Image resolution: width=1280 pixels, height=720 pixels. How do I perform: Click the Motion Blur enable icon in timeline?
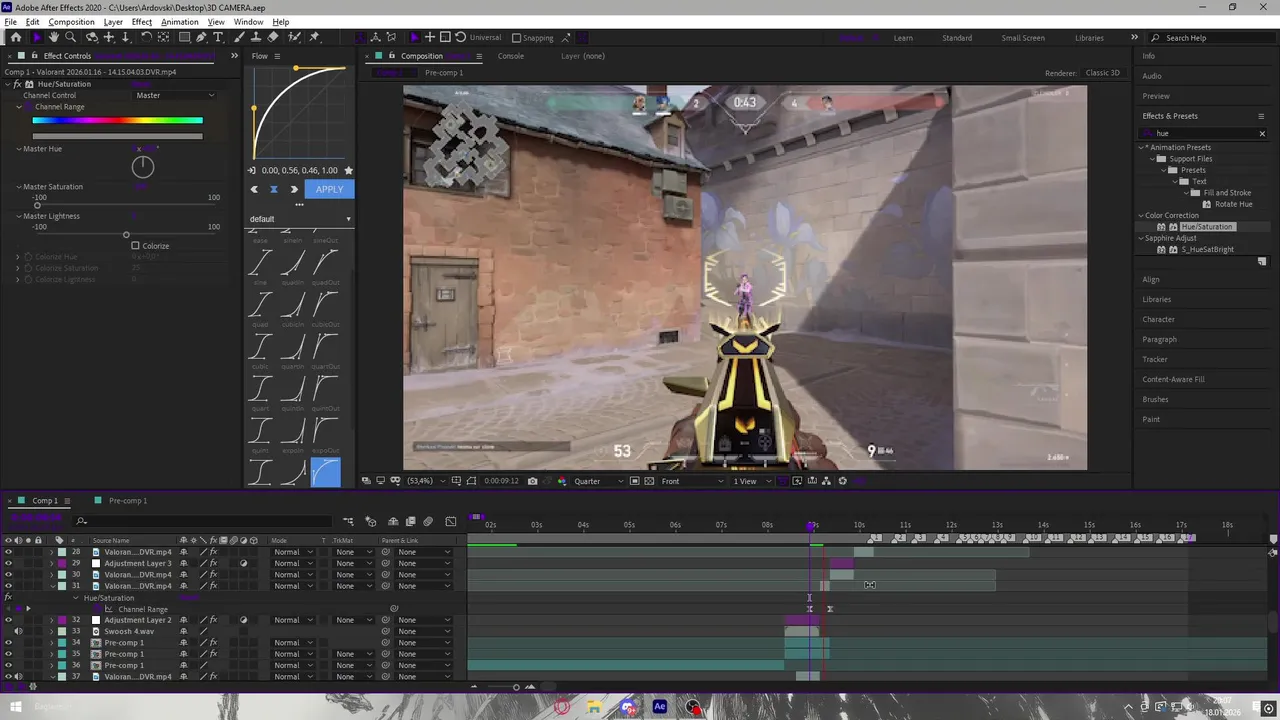pos(428,521)
